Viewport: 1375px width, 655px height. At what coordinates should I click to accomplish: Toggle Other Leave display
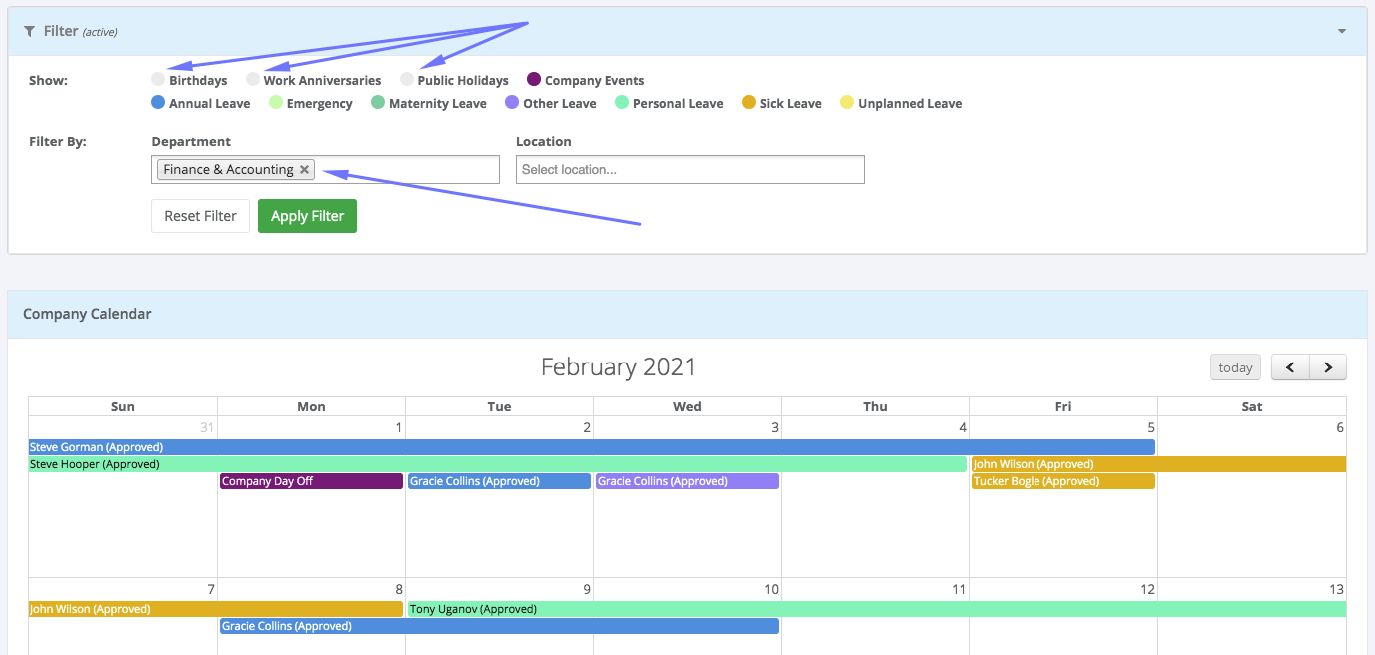point(512,102)
